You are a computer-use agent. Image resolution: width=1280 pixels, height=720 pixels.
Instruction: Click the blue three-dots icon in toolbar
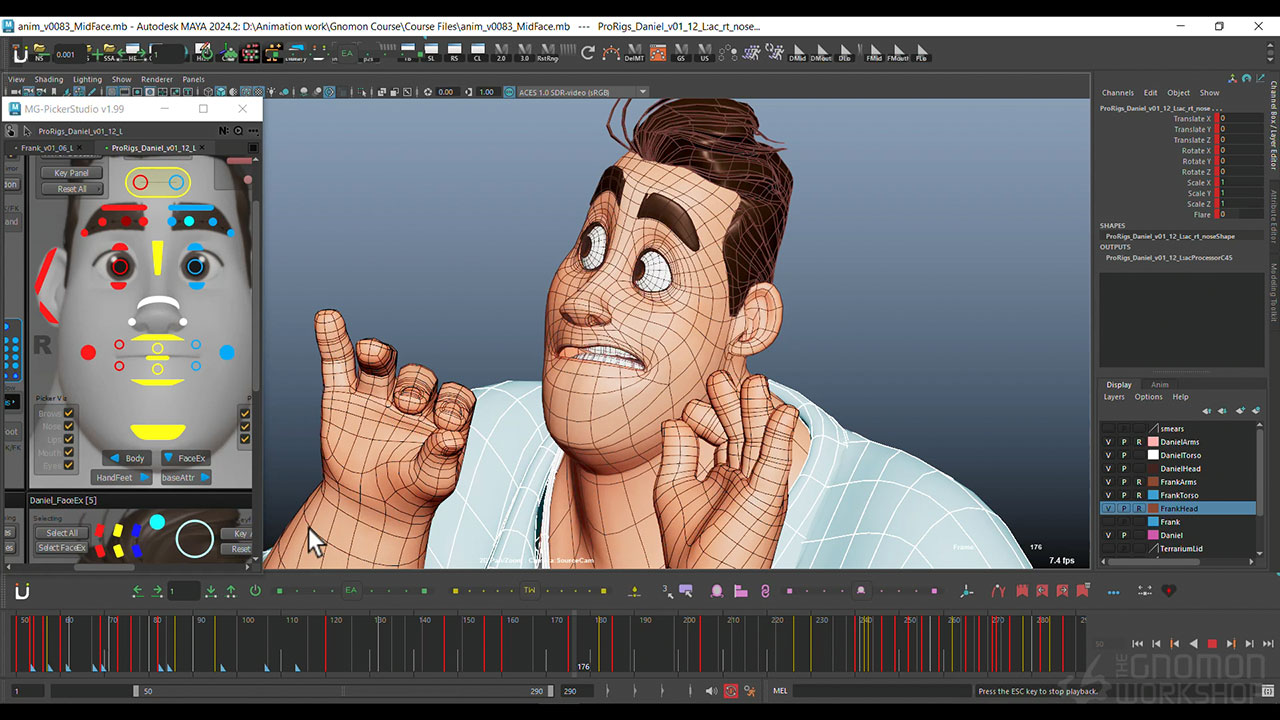pyautogui.click(x=1113, y=591)
